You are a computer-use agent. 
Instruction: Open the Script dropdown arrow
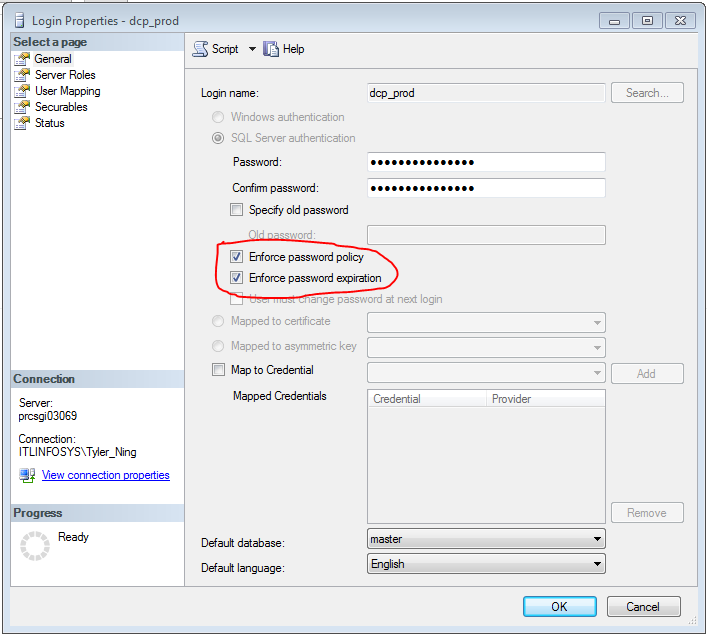pos(252,49)
